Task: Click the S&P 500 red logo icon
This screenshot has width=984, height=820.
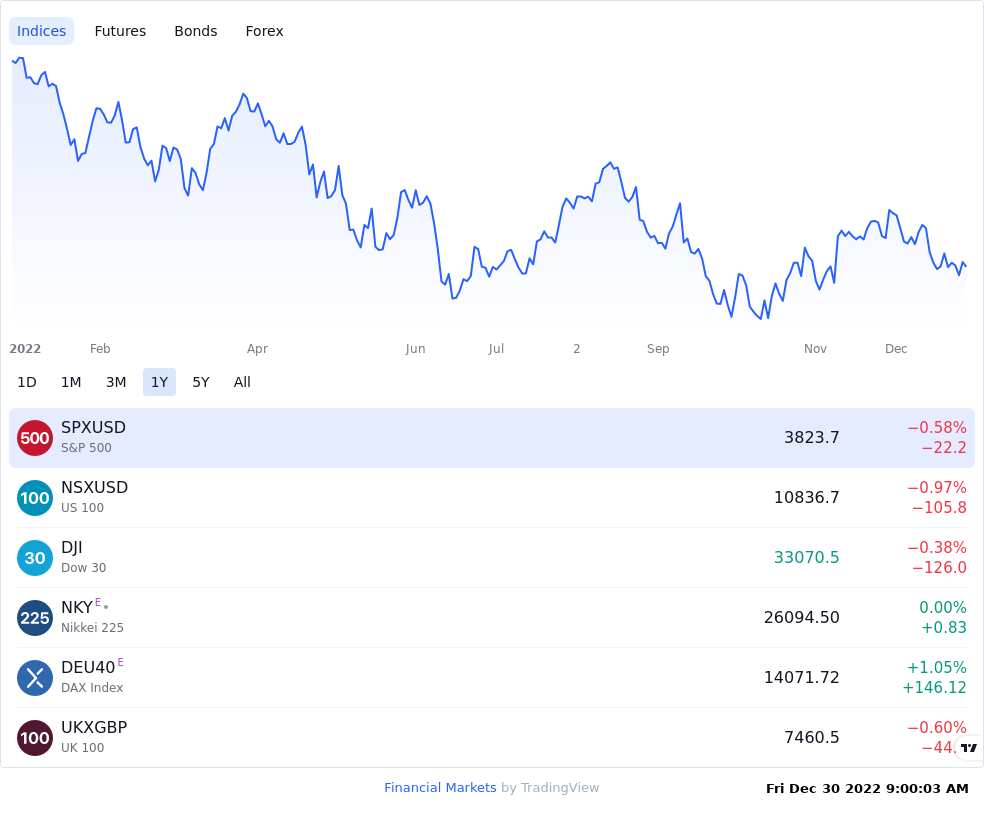Action: [x=35, y=438]
